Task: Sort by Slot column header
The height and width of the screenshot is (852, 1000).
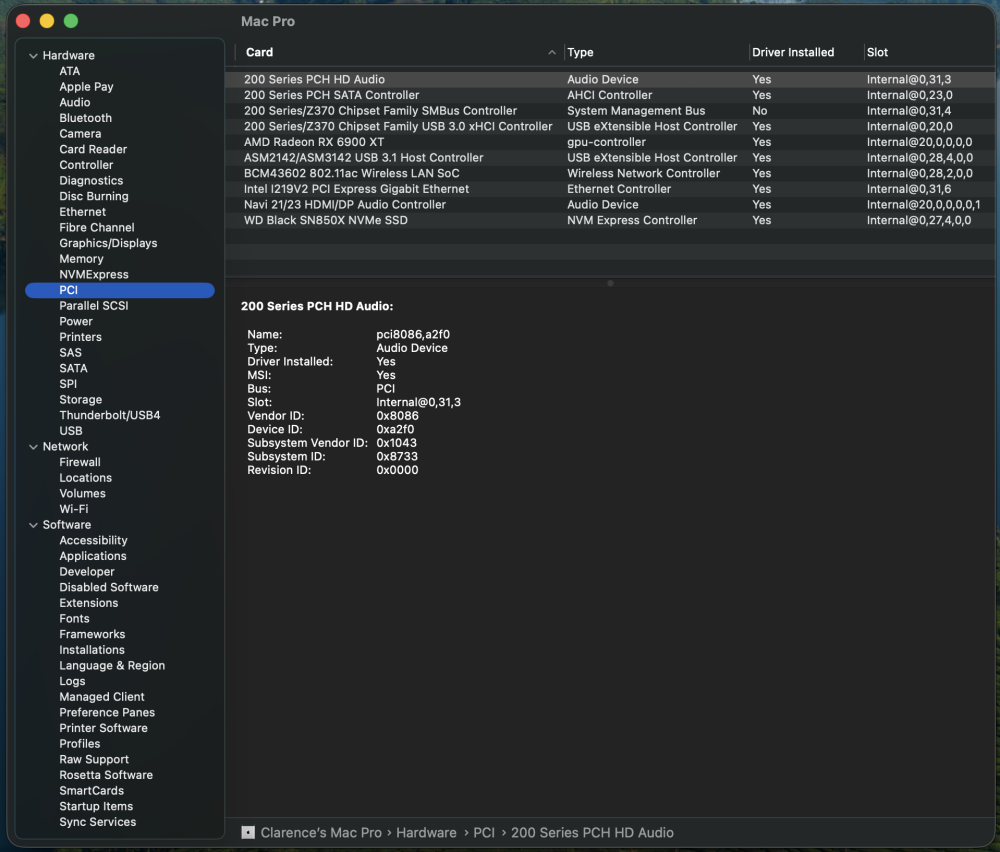Action: tap(877, 52)
